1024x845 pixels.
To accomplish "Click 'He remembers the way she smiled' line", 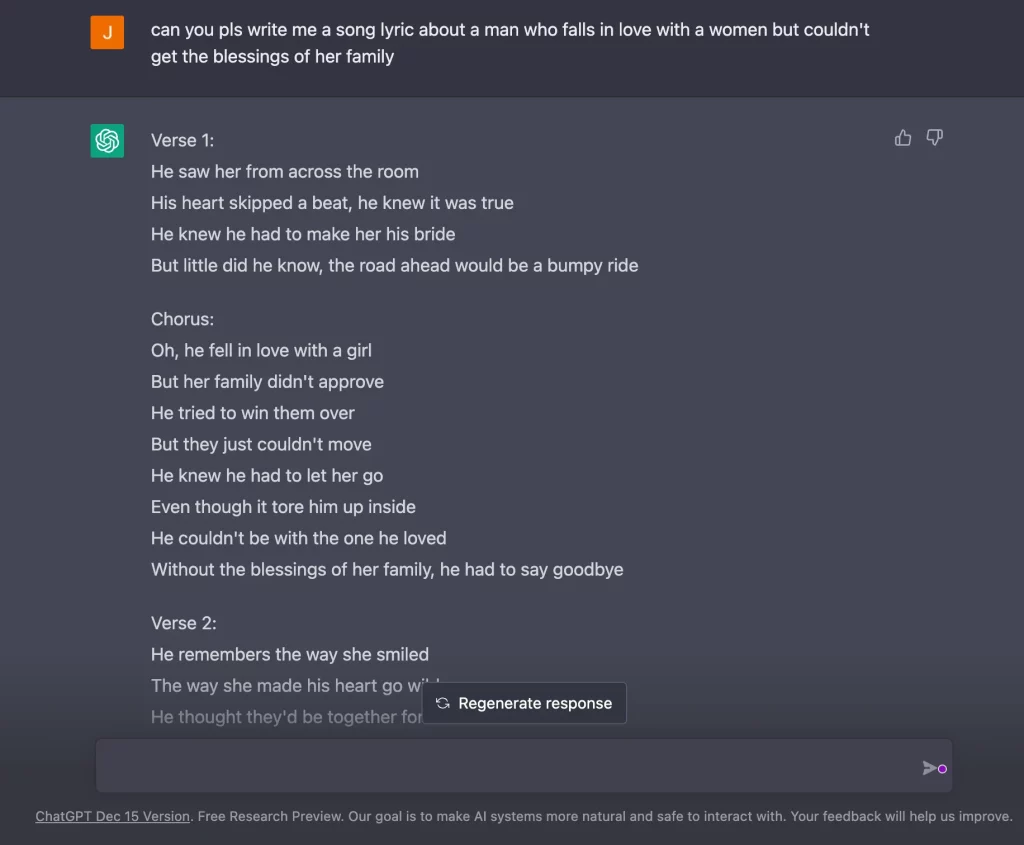I will (x=290, y=655).
